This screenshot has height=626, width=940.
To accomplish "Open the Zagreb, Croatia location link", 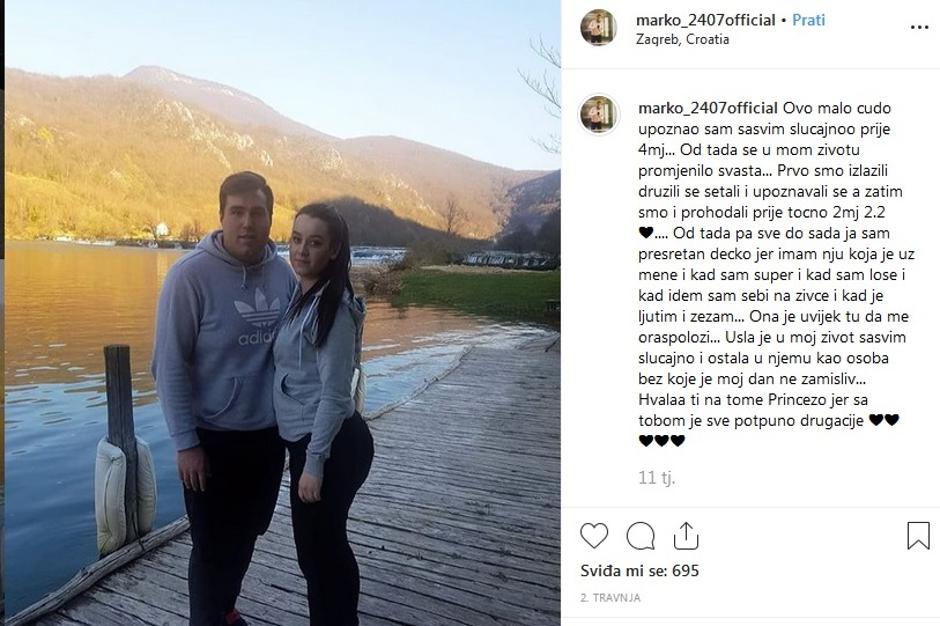I will pyautogui.click(x=682, y=40).
